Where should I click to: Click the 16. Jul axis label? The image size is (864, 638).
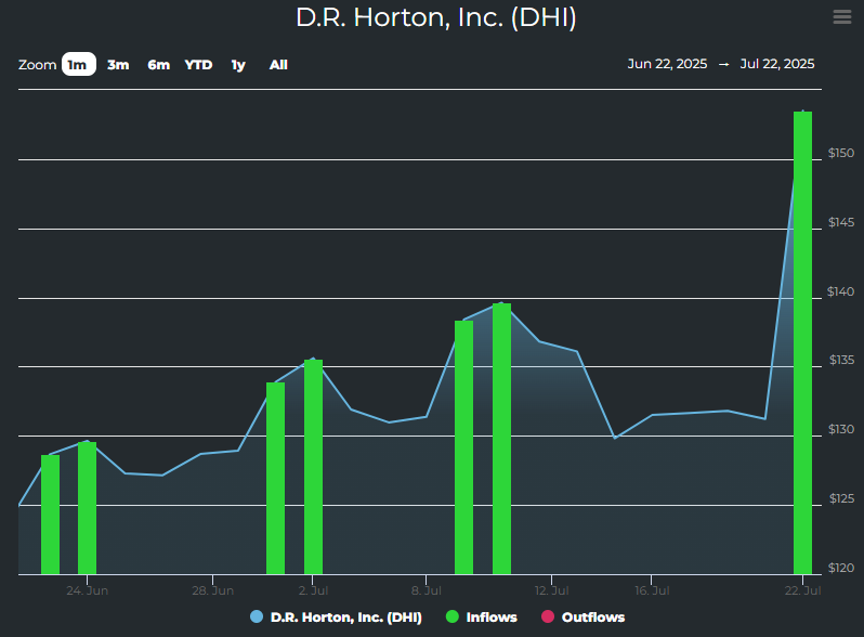(x=652, y=591)
